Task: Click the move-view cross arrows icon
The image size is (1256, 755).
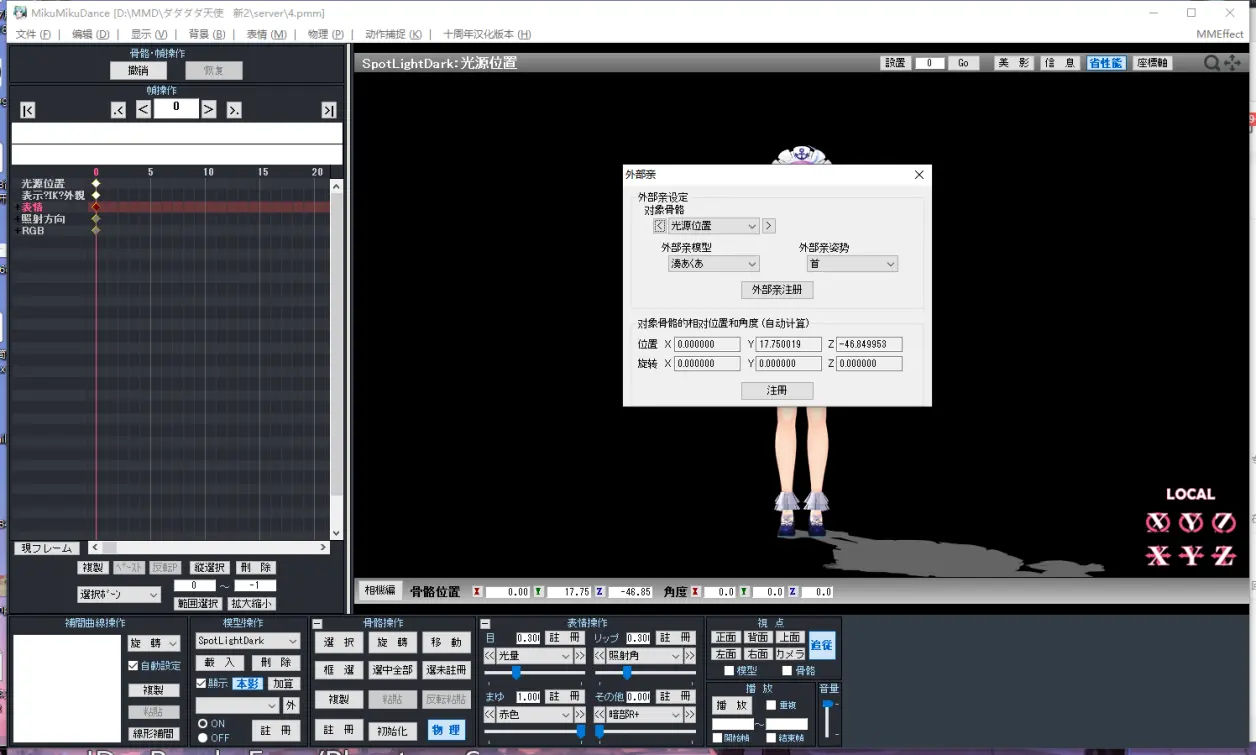Action: 1232,63
